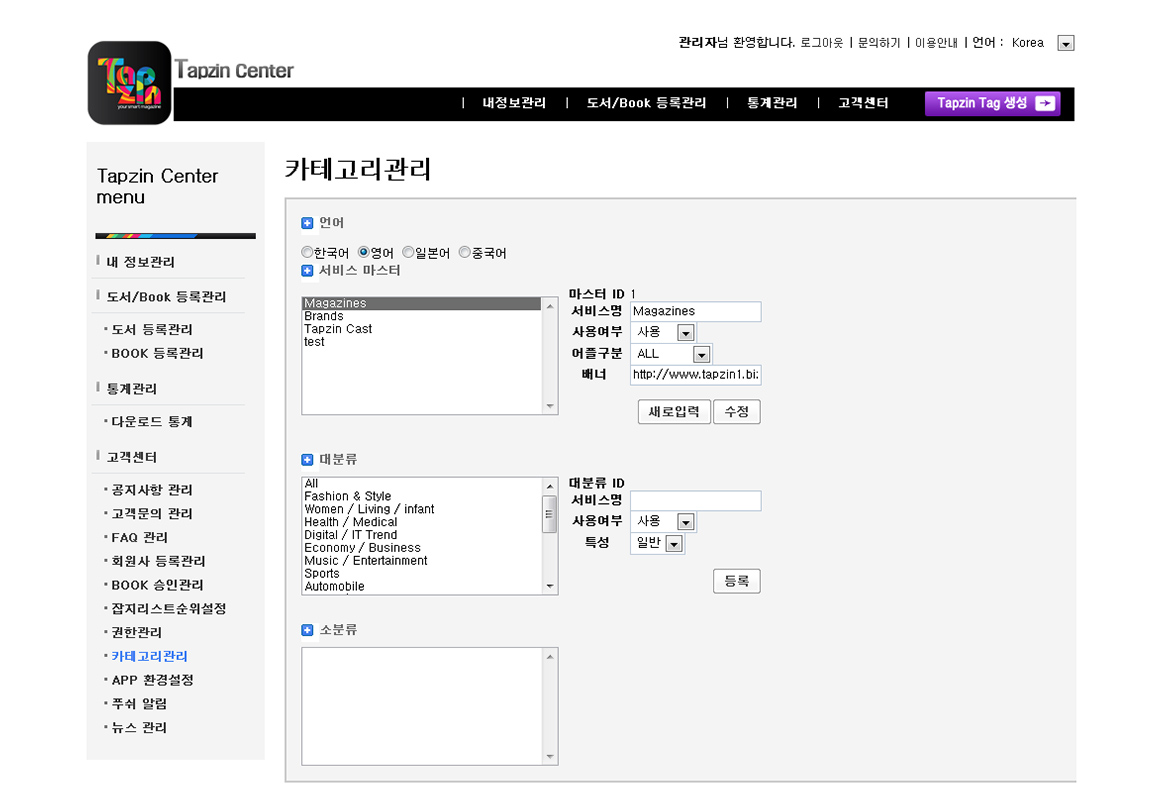Open the 사용여부 dropdown in service master
Screen dimensions: 1172x795
pyautogui.click(x=685, y=332)
